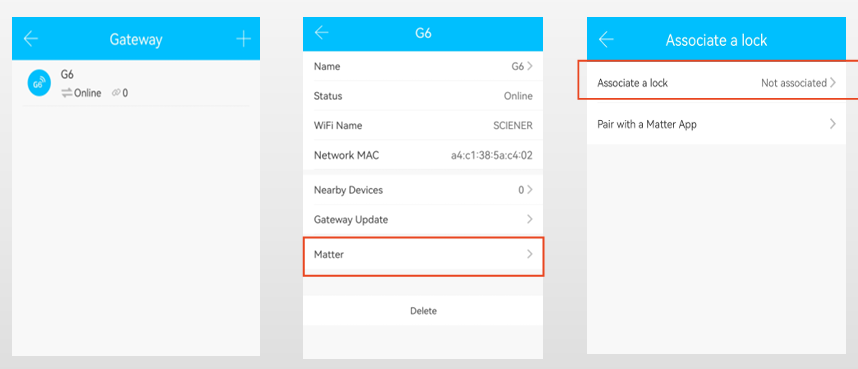Open the Matter settings row
This screenshot has height=369, width=858.
coord(423,256)
